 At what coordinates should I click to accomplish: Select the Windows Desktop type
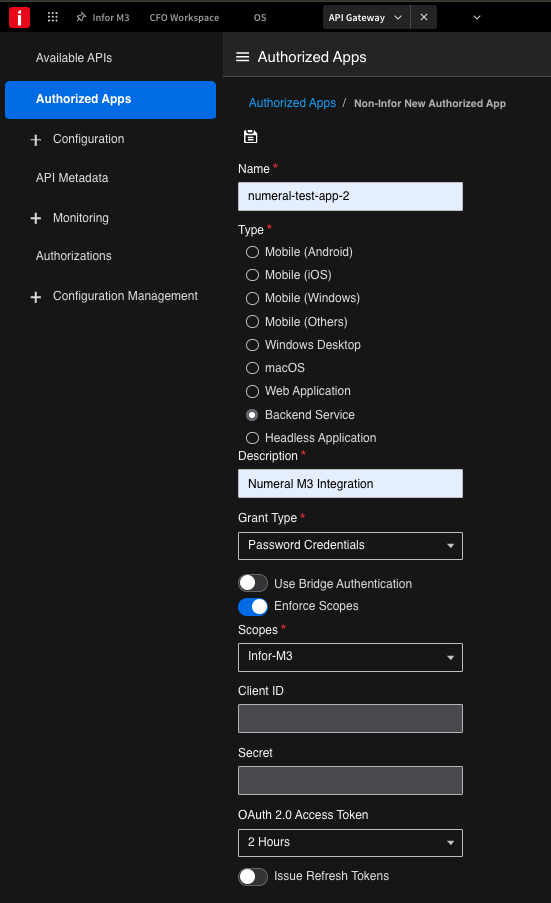point(252,345)
